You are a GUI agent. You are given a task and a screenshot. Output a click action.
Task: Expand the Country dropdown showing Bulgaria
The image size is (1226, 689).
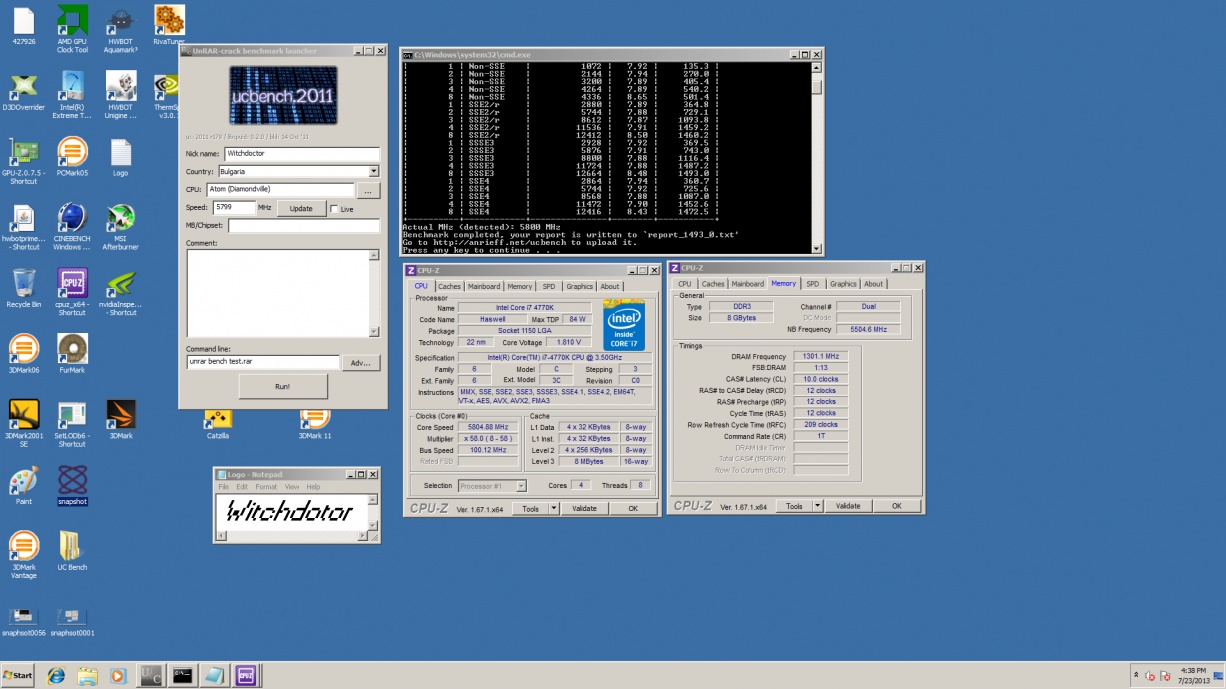[x=374, y=172]
